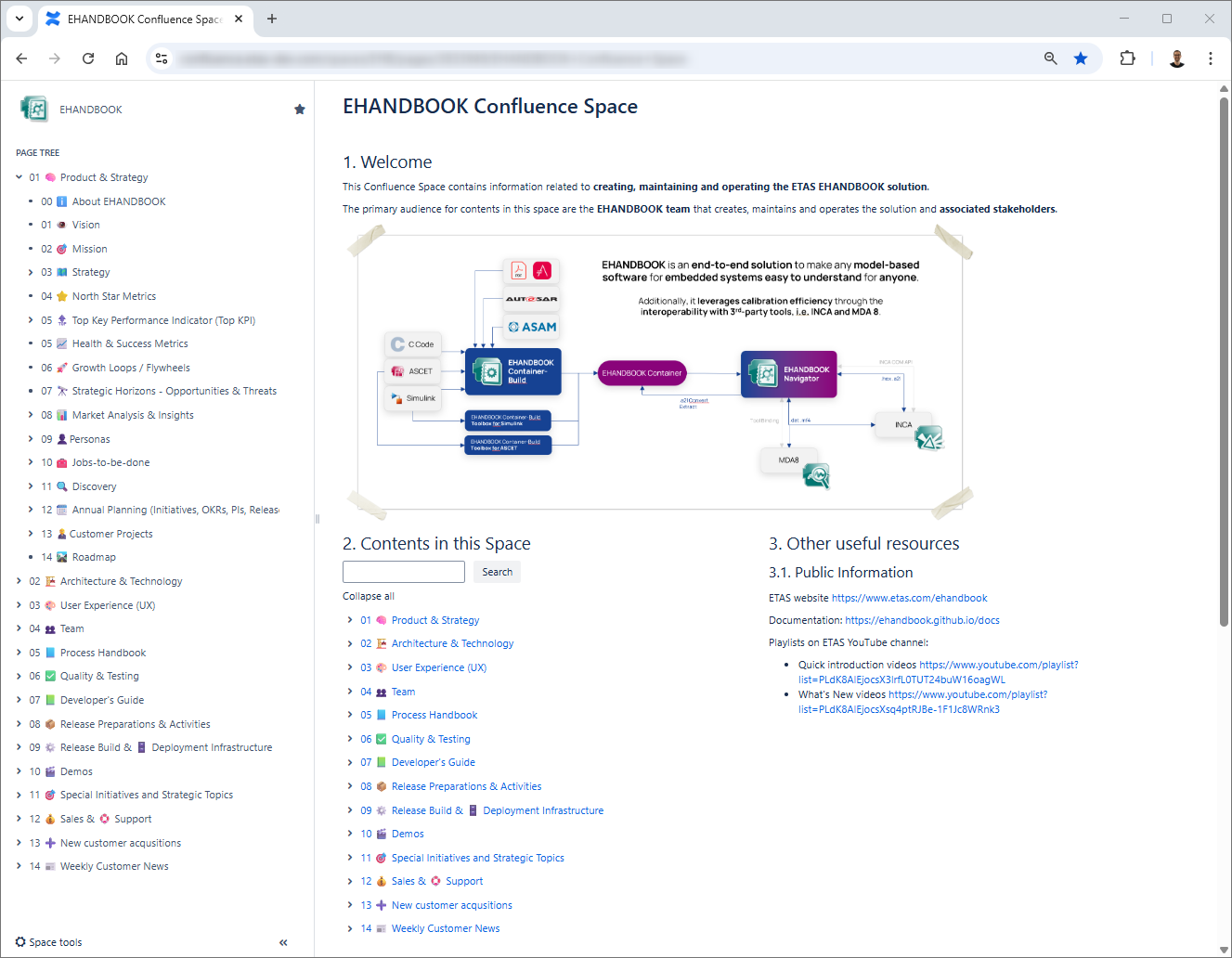Open a new browser tab
This screenshot has height=958, width=1232.
pyautogui.click(x=272, y=19)
